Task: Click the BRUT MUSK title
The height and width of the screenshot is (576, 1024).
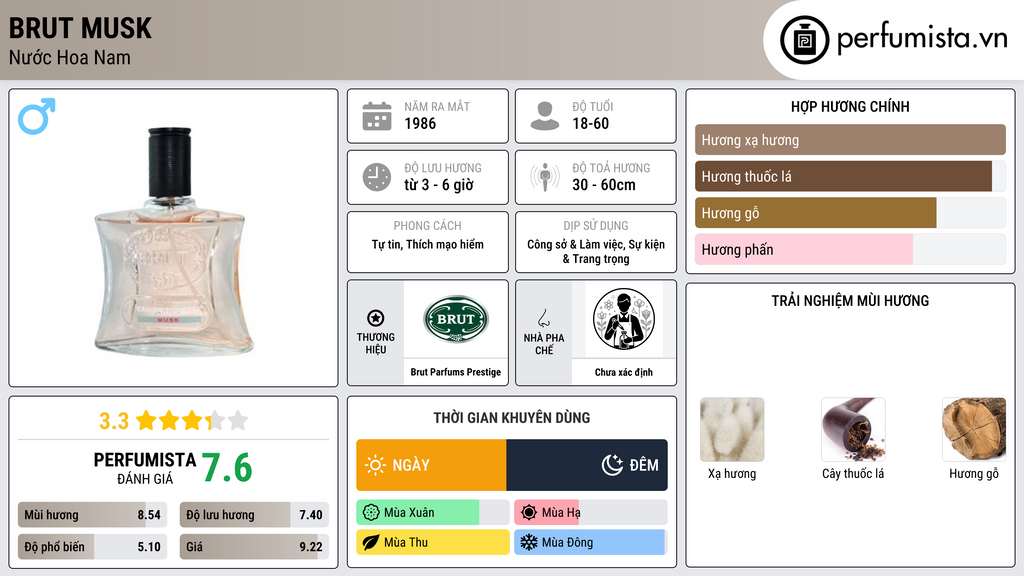Action: pos(80,28)
